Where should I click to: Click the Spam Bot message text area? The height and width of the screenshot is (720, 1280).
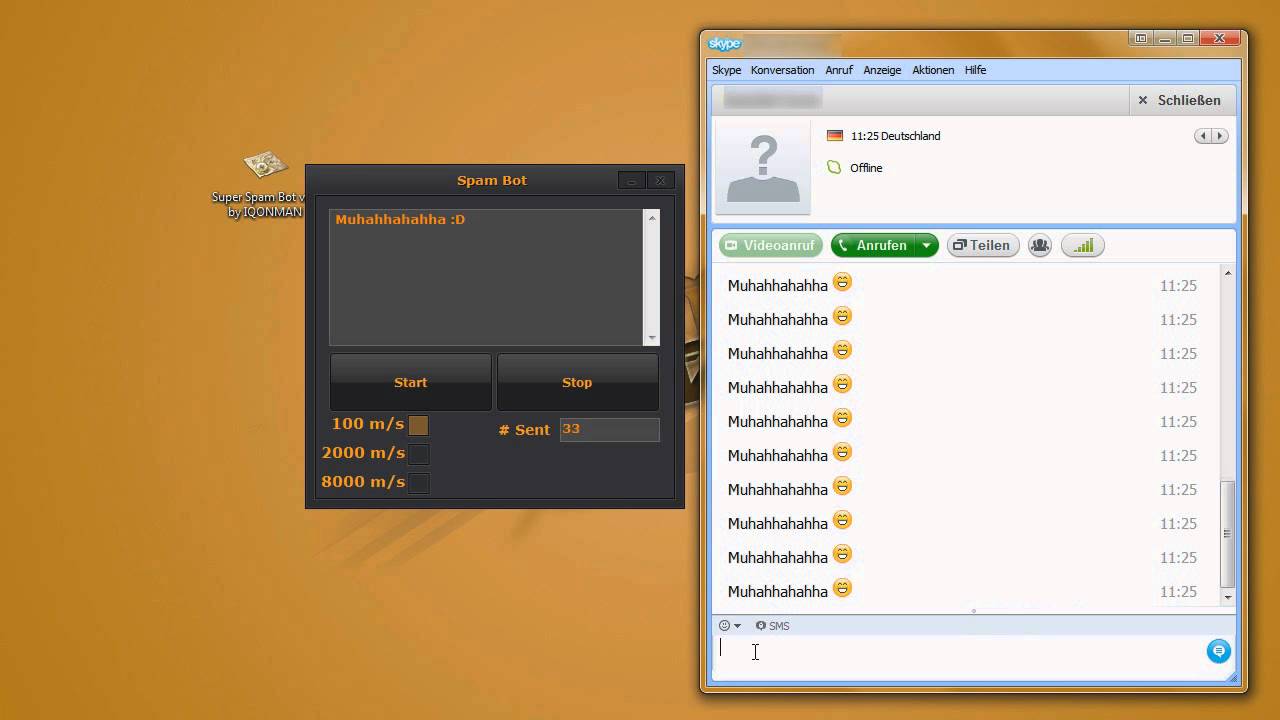pos(487,277)
